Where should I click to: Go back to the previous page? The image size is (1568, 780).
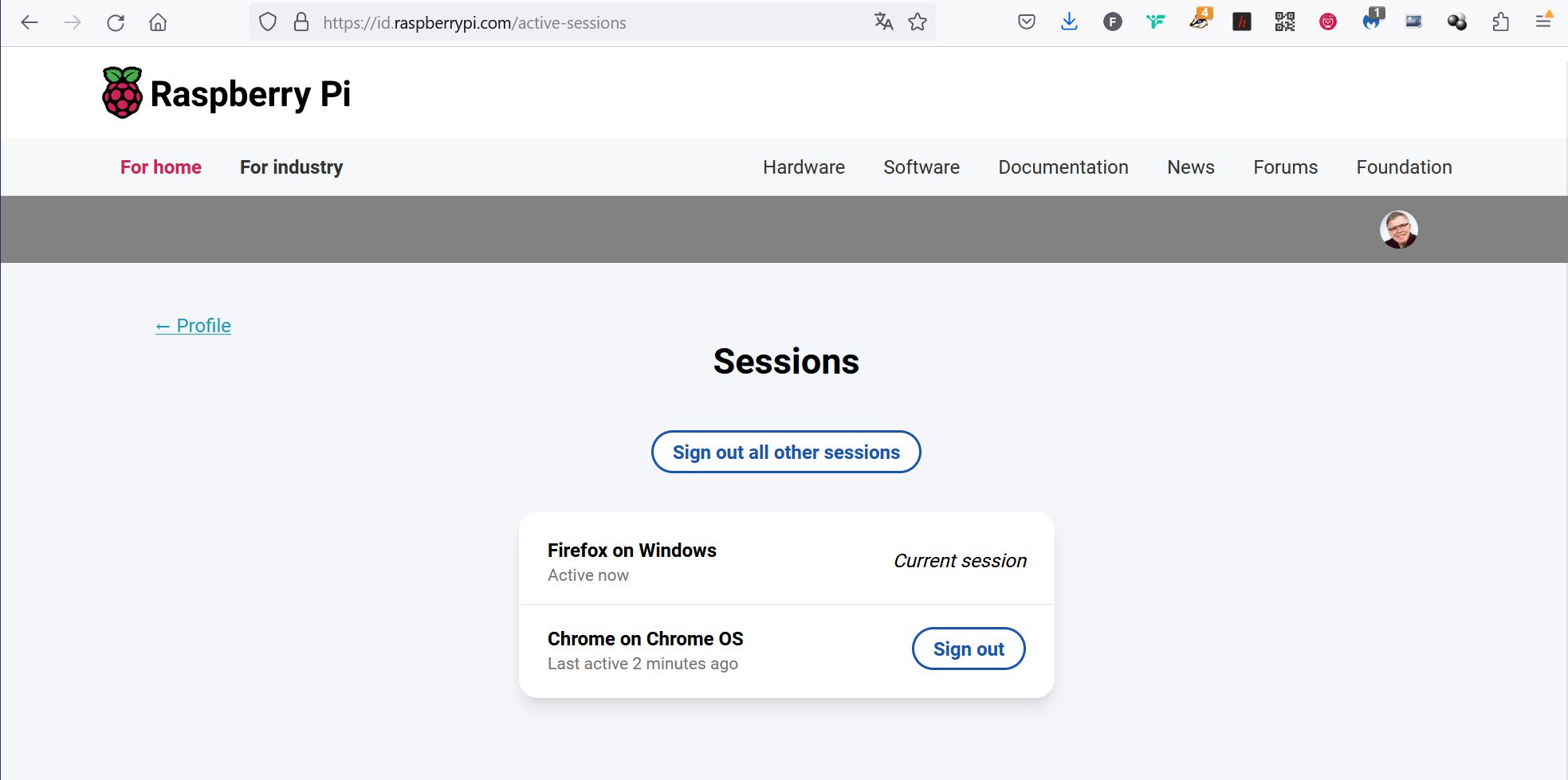29,22
